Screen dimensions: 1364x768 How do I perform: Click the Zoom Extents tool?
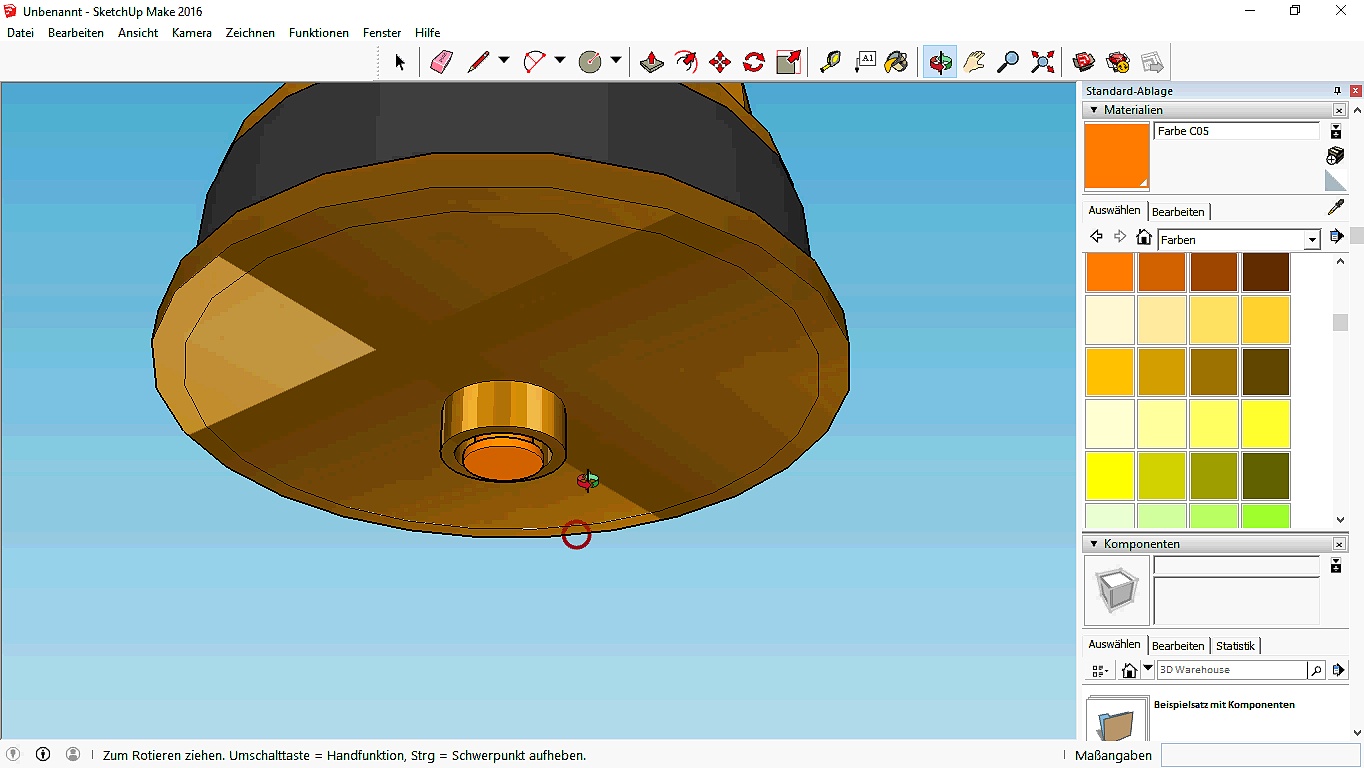tap(1042, 62)
